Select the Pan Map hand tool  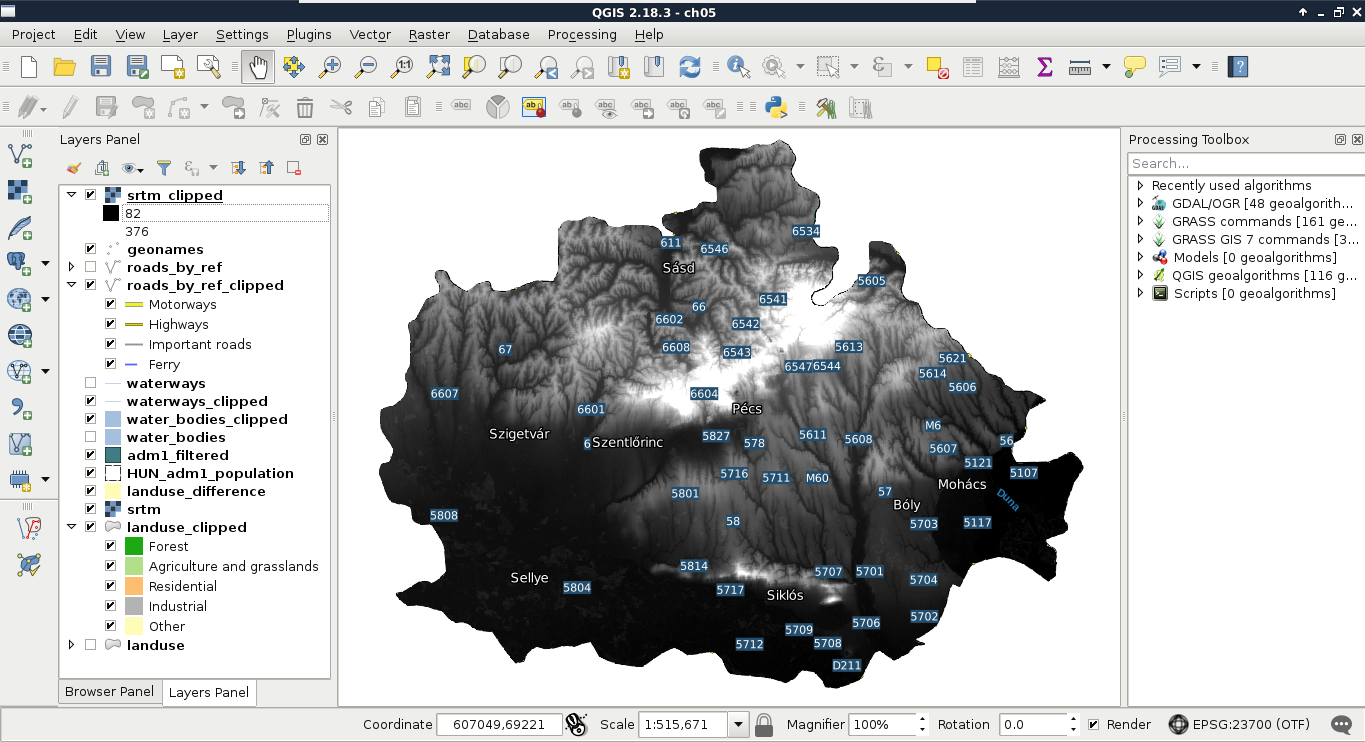coord(258,67)
